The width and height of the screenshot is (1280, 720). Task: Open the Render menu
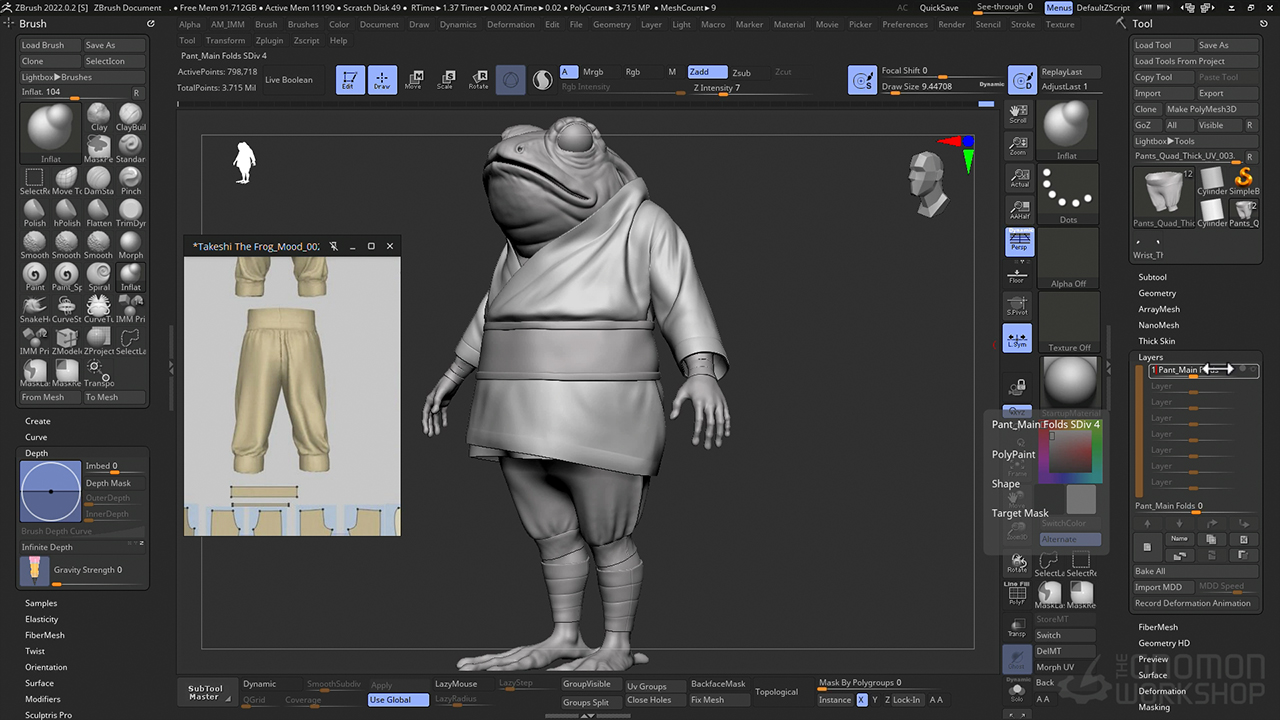951,24
